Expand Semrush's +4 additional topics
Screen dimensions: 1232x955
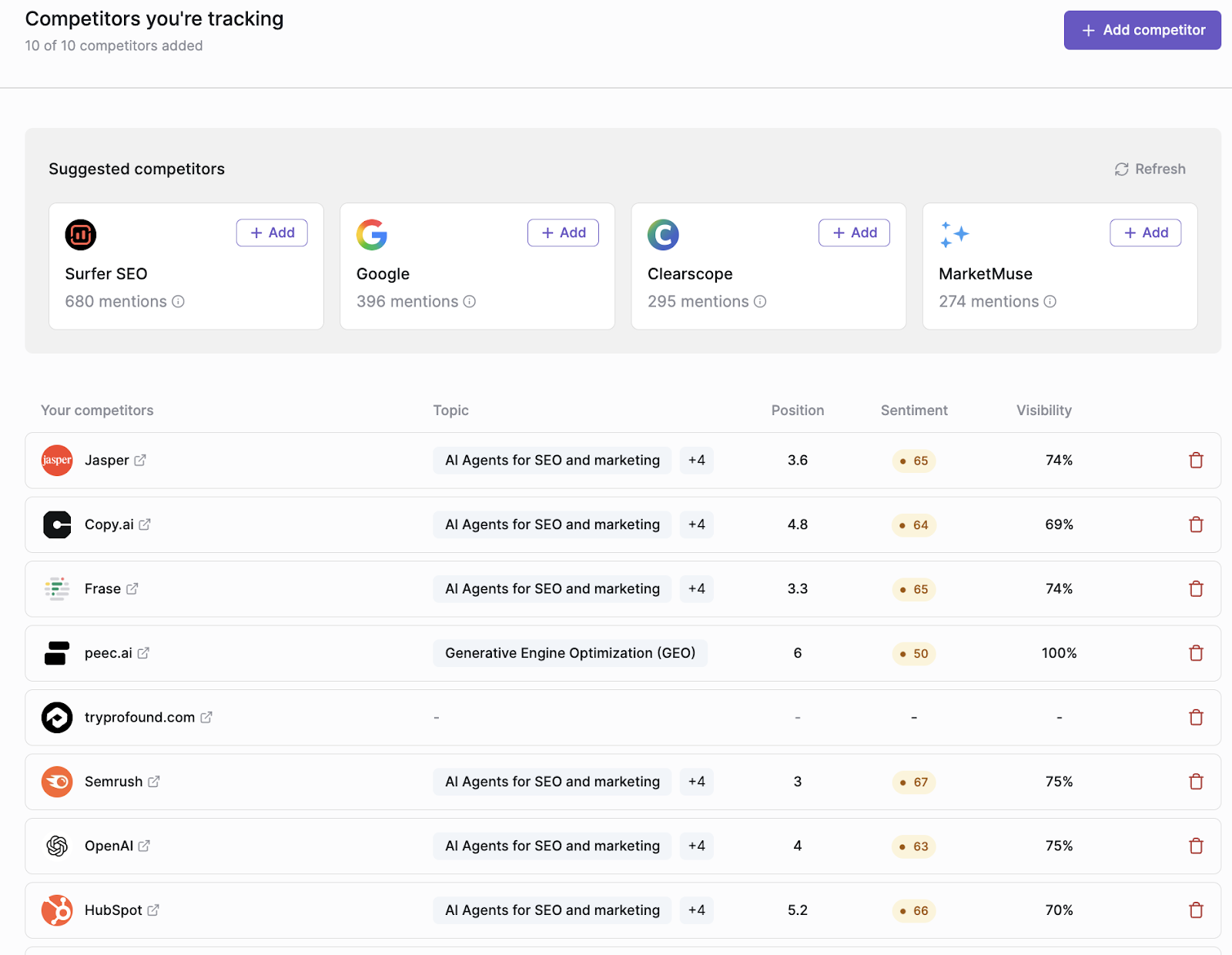pyautogui.click(x=697, y=782)
